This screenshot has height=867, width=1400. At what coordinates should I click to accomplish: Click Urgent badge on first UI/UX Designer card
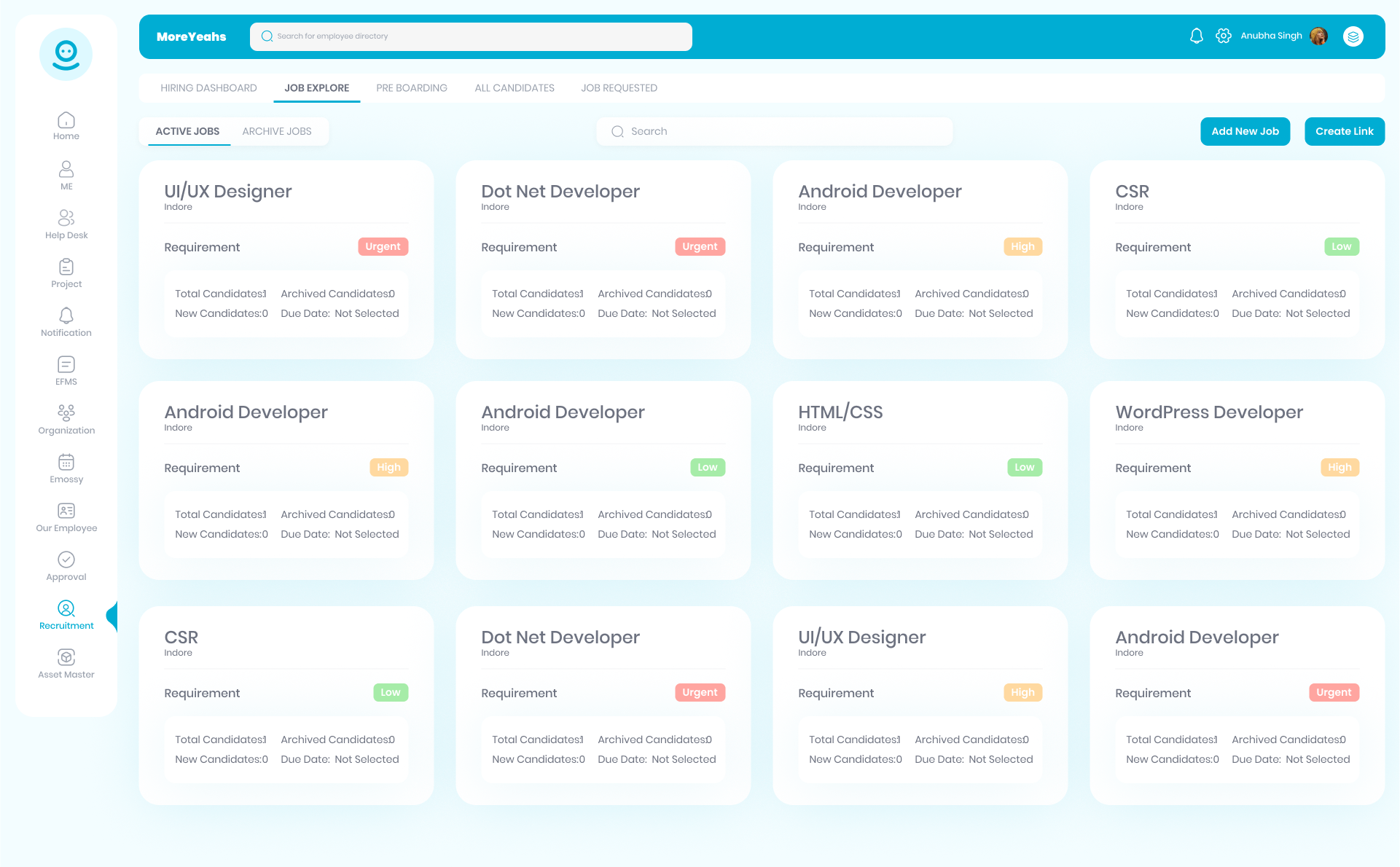click(383, 246)
